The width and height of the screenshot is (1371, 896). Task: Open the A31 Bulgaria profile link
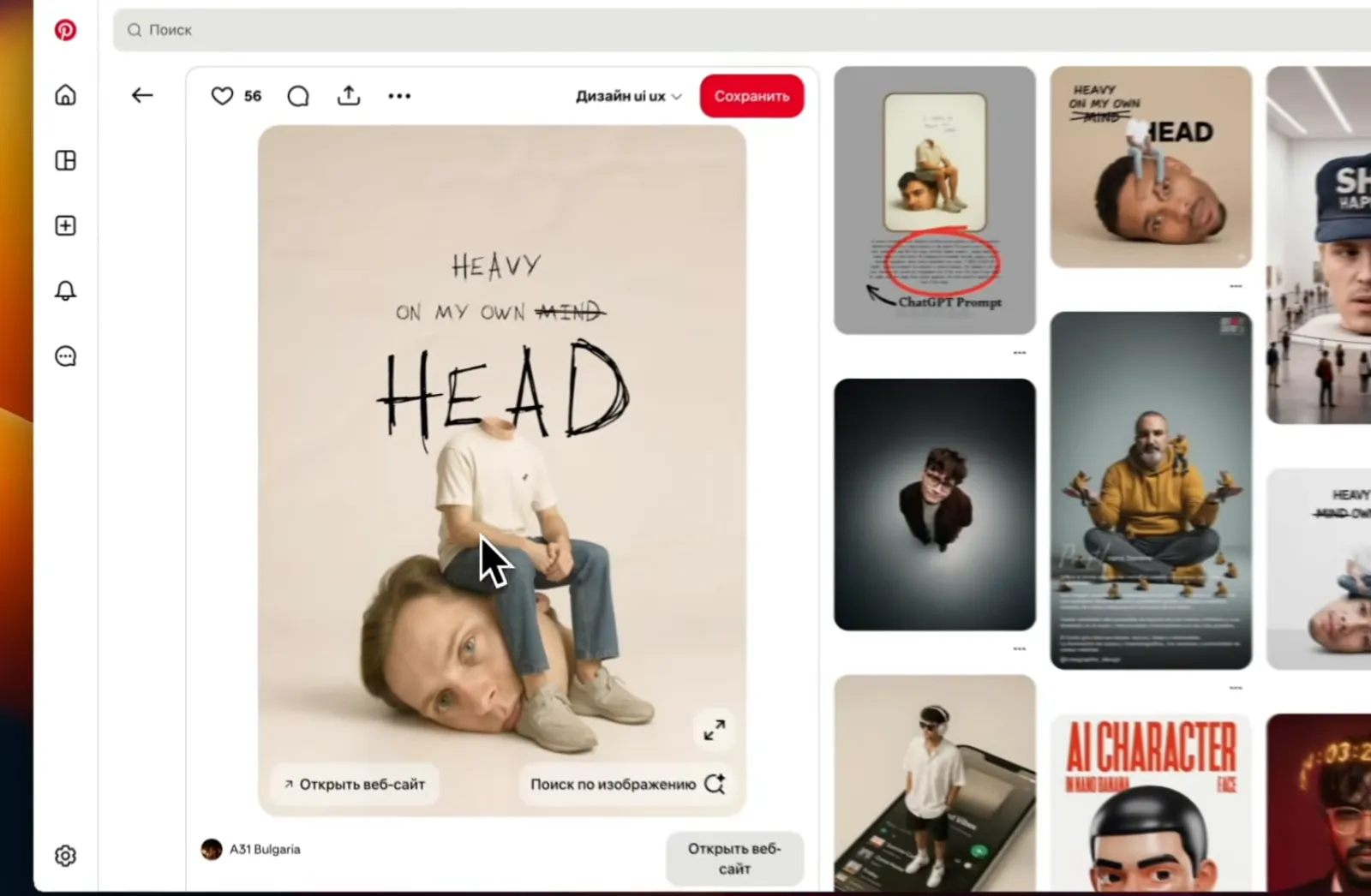point(265,849)
